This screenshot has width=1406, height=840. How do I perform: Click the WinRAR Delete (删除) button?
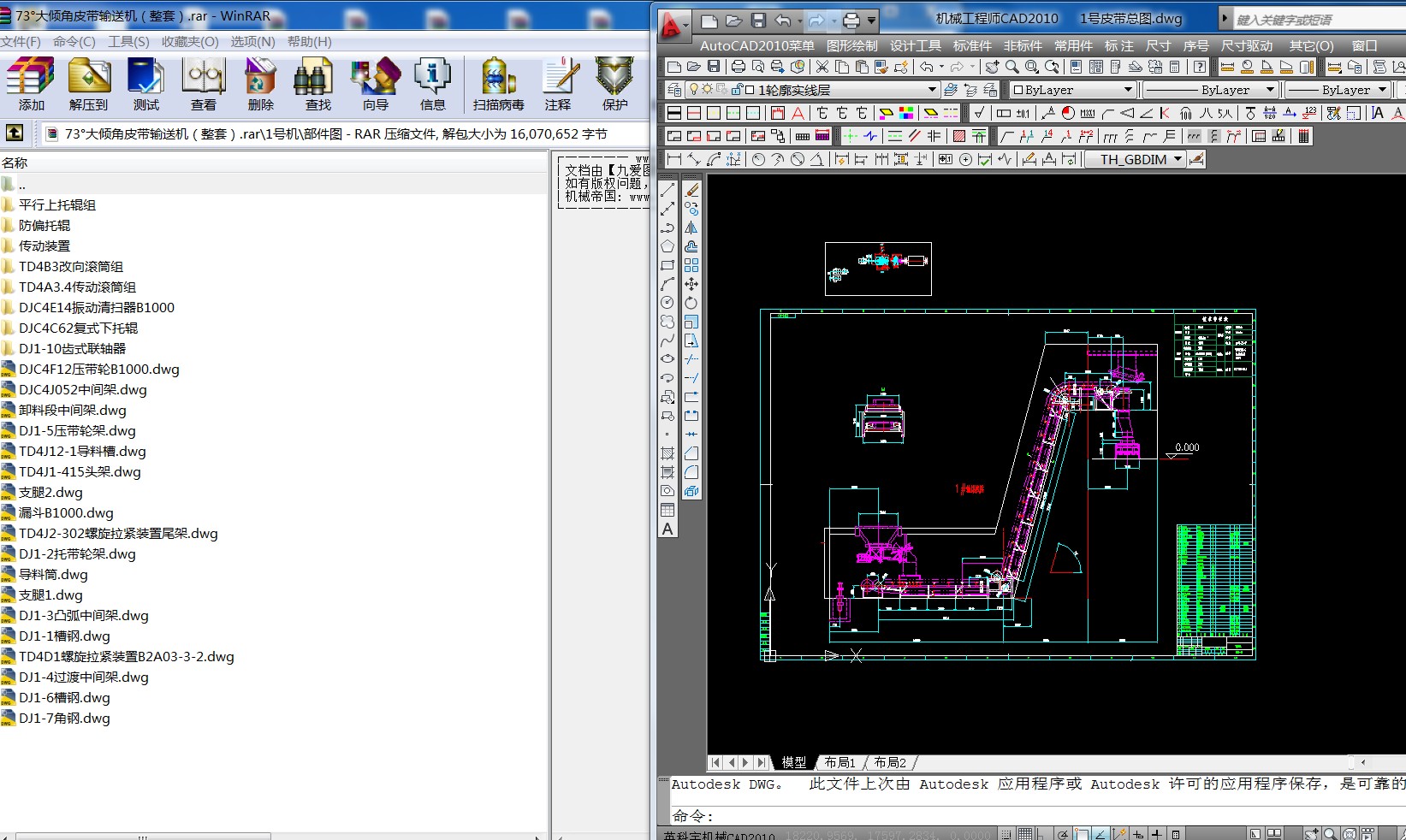click(x=261, y=85)
